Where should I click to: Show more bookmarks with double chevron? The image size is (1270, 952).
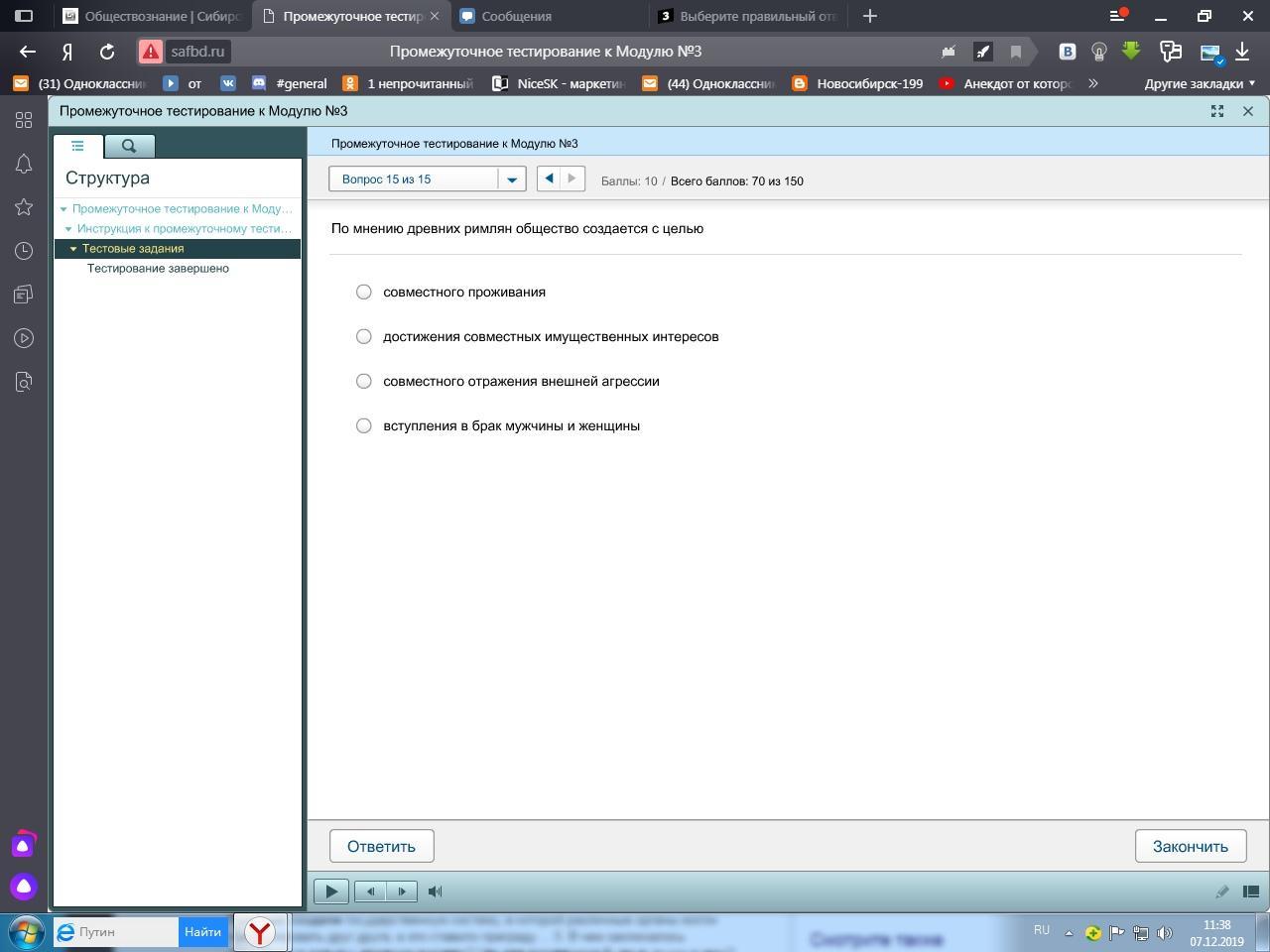coord(1092,84)
